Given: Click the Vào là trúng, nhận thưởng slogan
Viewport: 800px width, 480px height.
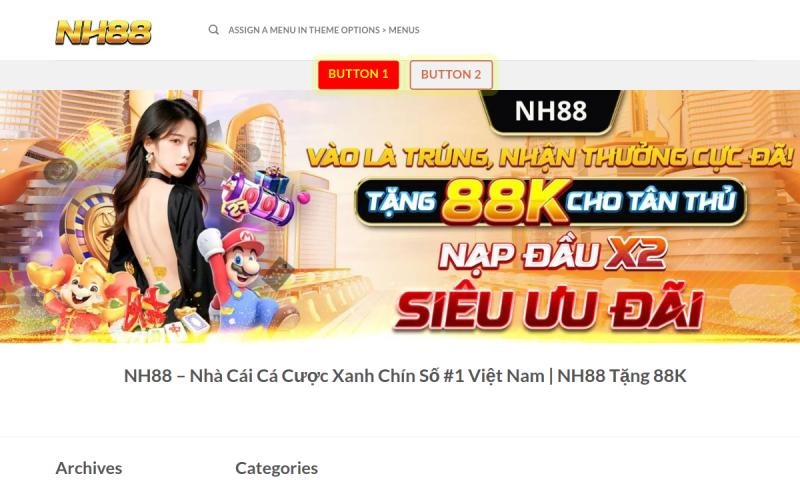Looking at the screenshot, I should click(550, 156).
